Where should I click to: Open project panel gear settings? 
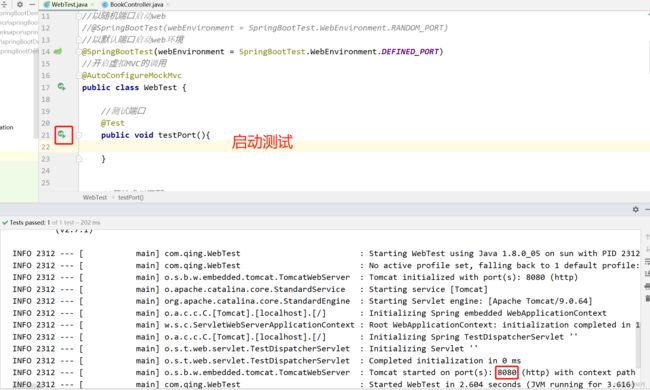(x=19, y=4)
